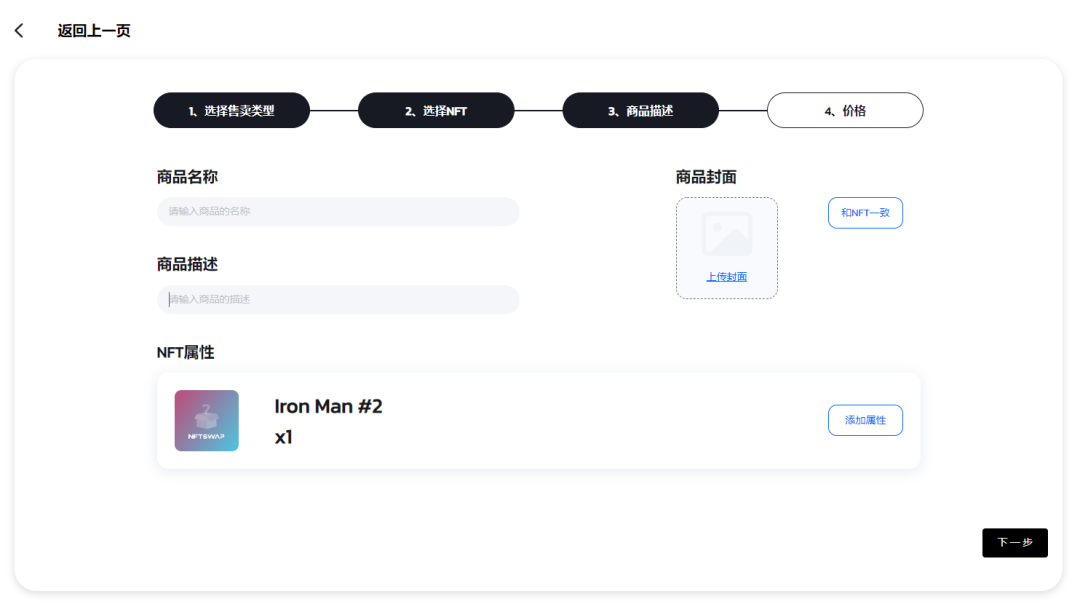Click the image placeholder icon in cover box
This screenshot has height=607, width=1080.
click(x=727, y=234)
